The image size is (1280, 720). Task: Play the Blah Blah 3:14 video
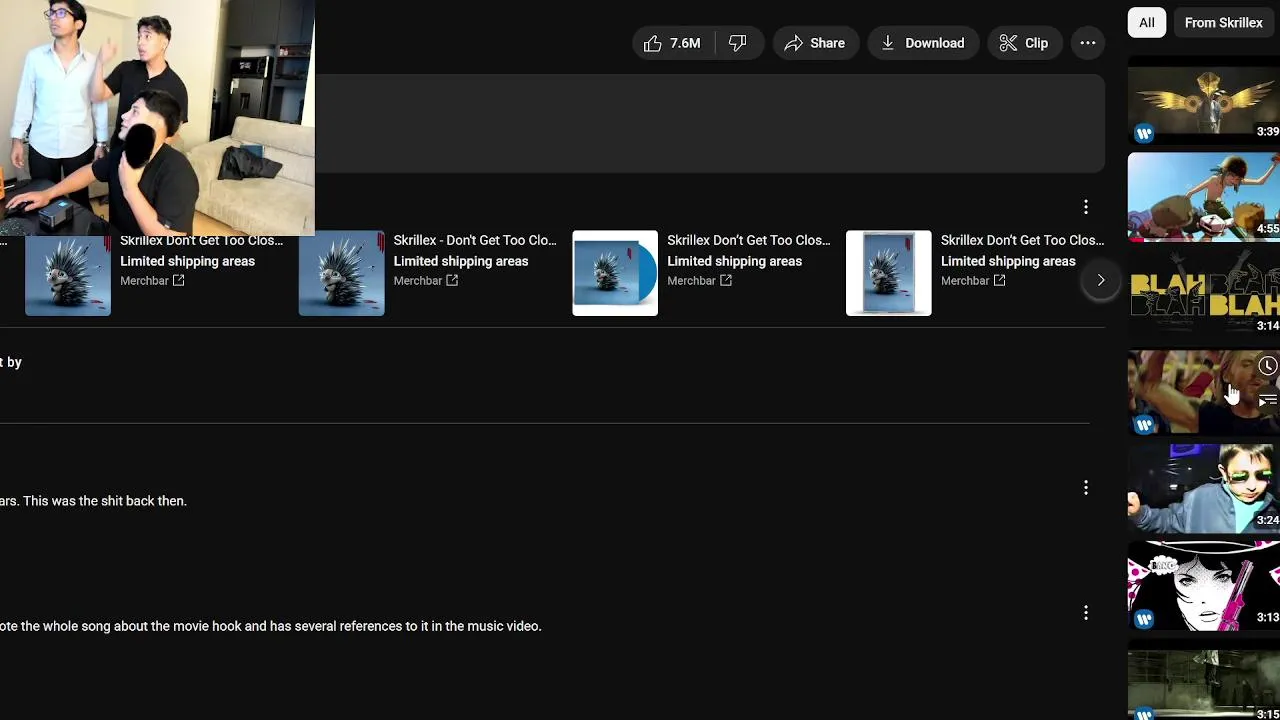click(1204, 295)
